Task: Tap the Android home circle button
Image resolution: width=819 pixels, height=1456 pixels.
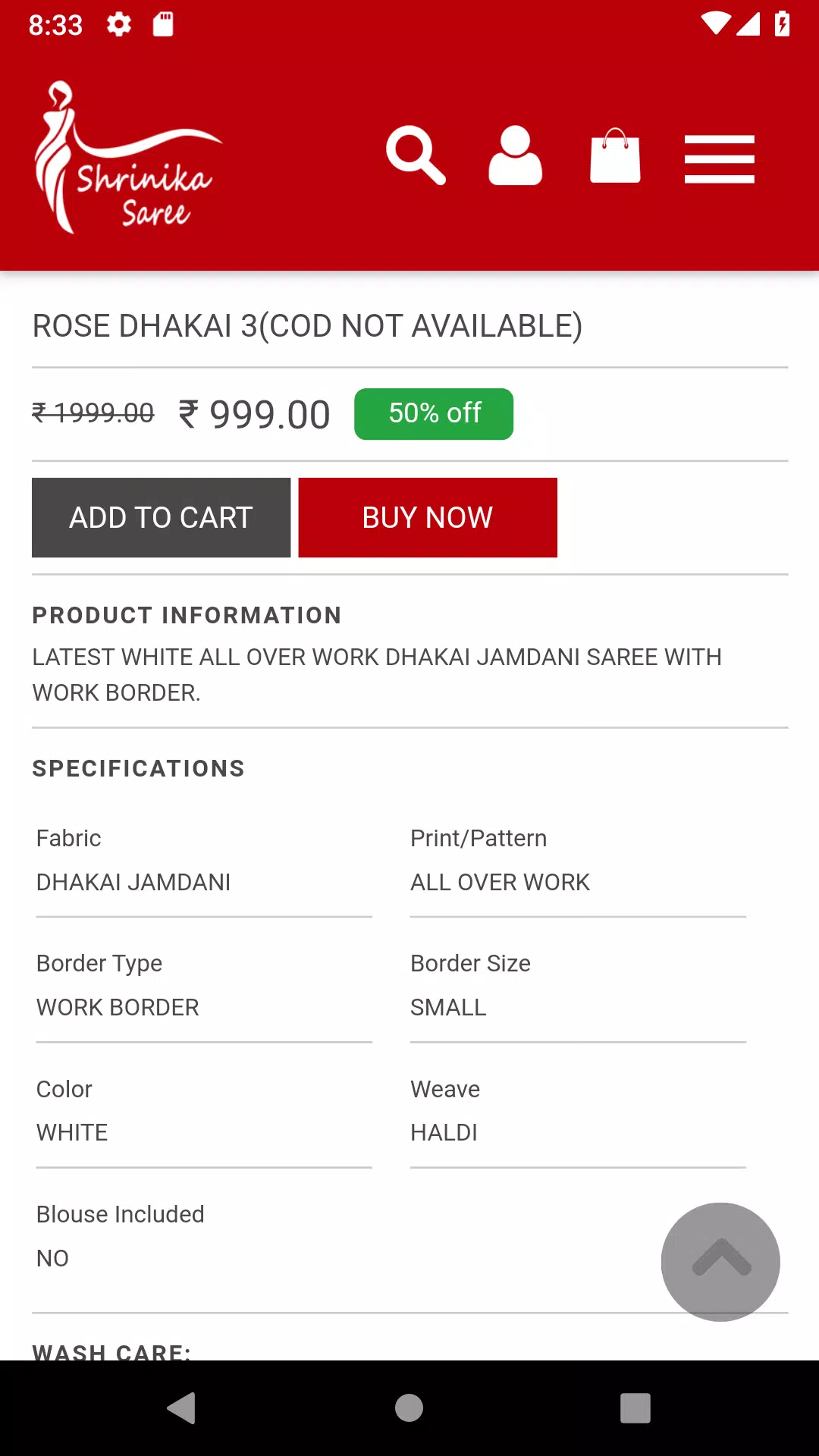Action: coord(409,1408)
